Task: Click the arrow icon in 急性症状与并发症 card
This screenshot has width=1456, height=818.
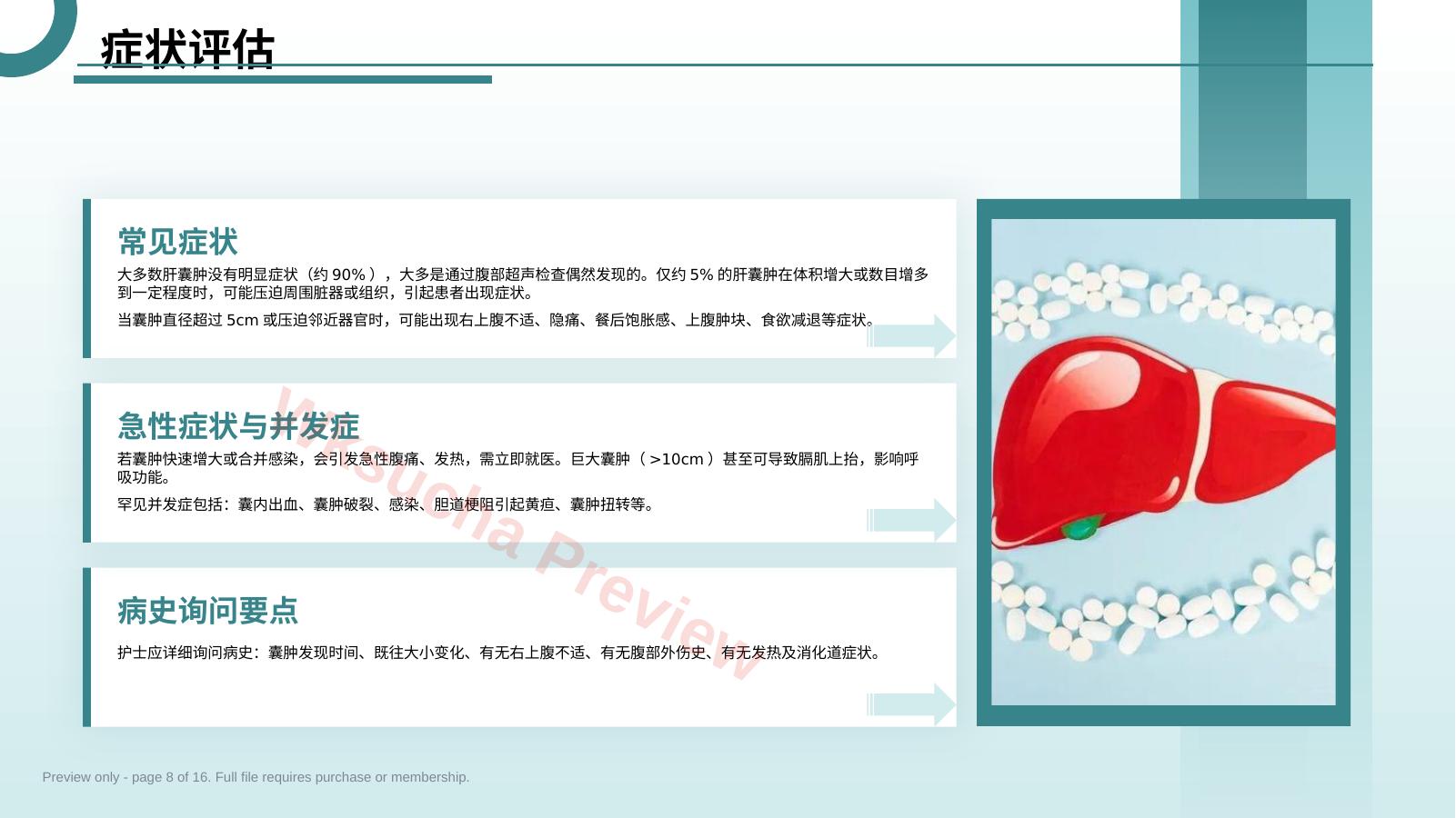Action: (x=910, y=521)
